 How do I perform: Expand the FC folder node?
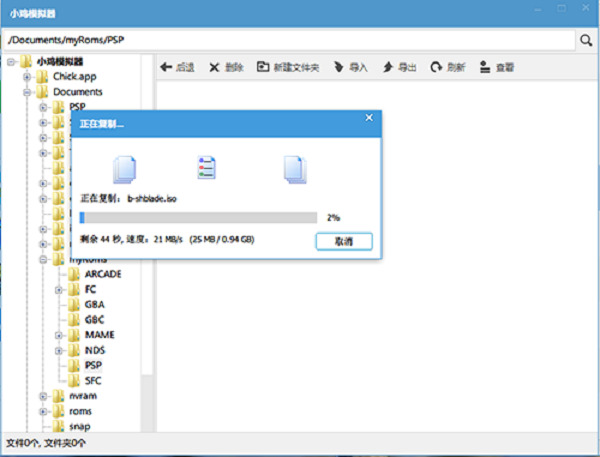tap(59, 290)
